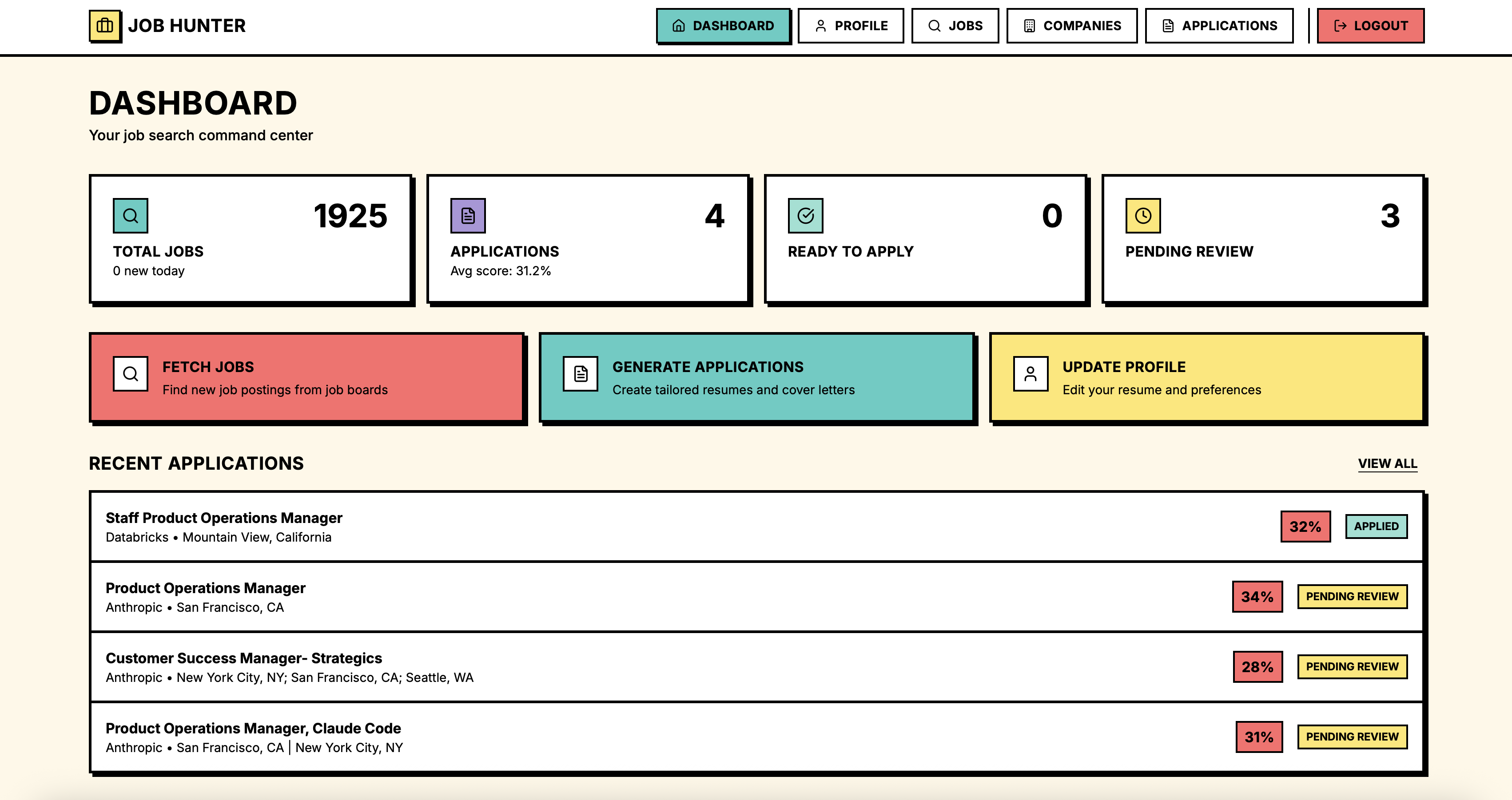Click the person icon in Update Profile tile

click(1030, 374)
